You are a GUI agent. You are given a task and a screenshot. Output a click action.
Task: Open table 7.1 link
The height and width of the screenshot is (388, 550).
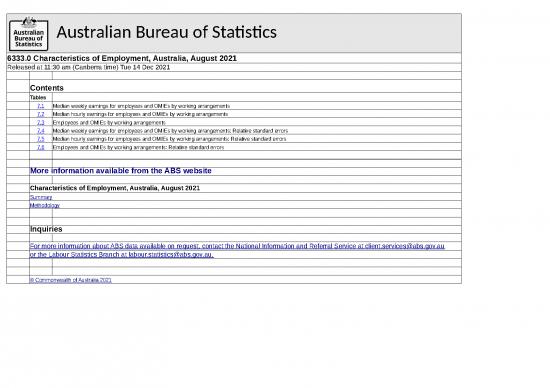coord(41,106)
